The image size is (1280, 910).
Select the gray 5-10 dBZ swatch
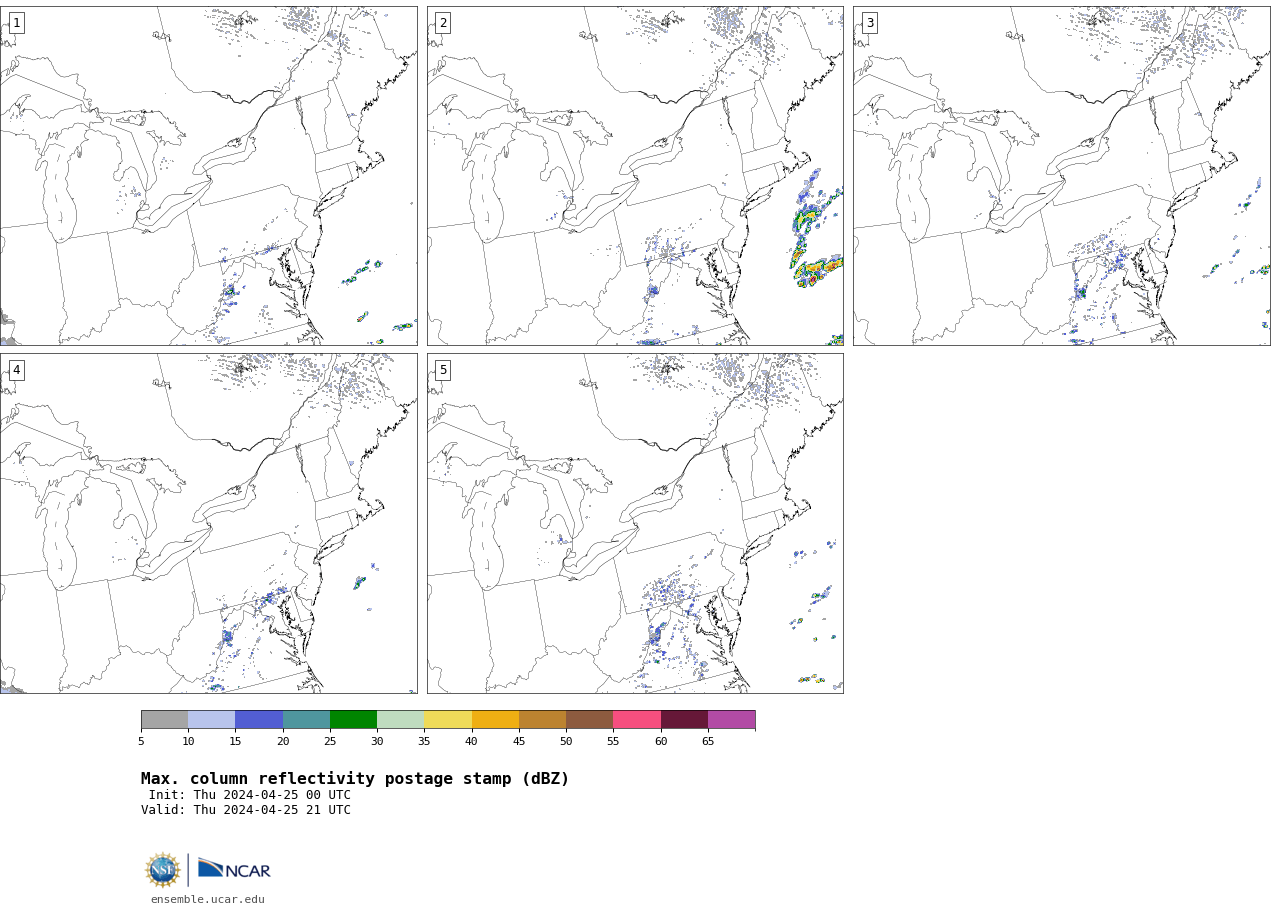click(164, 720)
